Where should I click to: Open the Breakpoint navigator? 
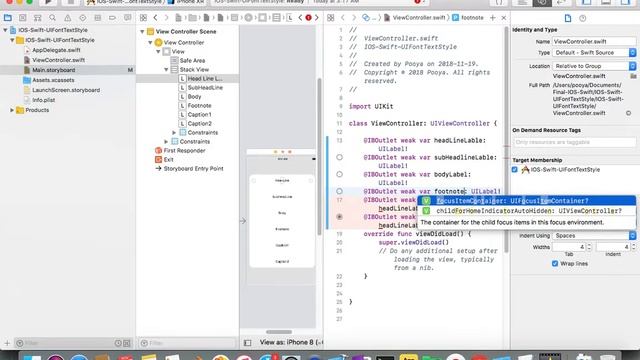pyautogui.click(x=113, y=18)
